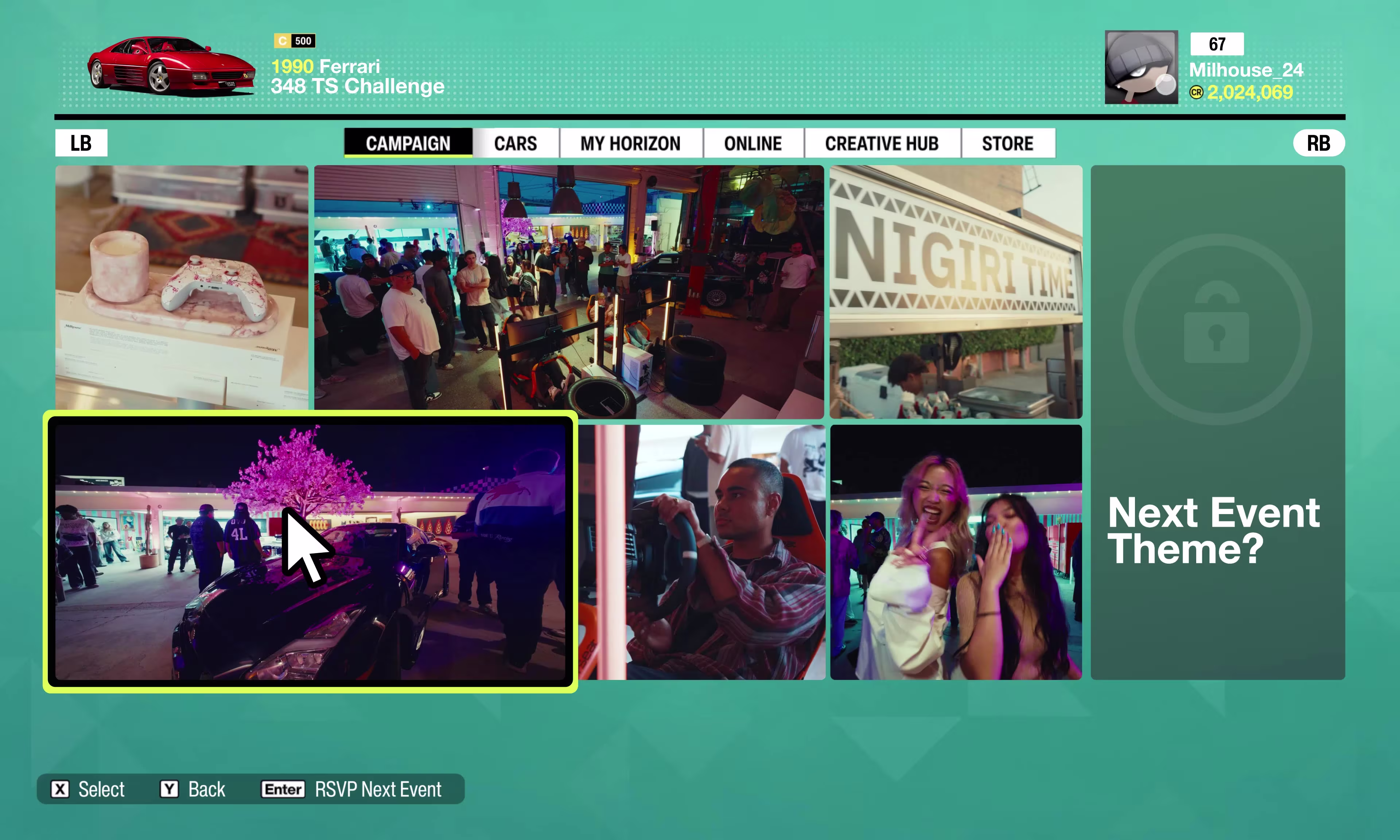Image resolution: width=1400 pixels, height=840 pixels.
Task: Select the Online tab
Action: click(752, 143)
